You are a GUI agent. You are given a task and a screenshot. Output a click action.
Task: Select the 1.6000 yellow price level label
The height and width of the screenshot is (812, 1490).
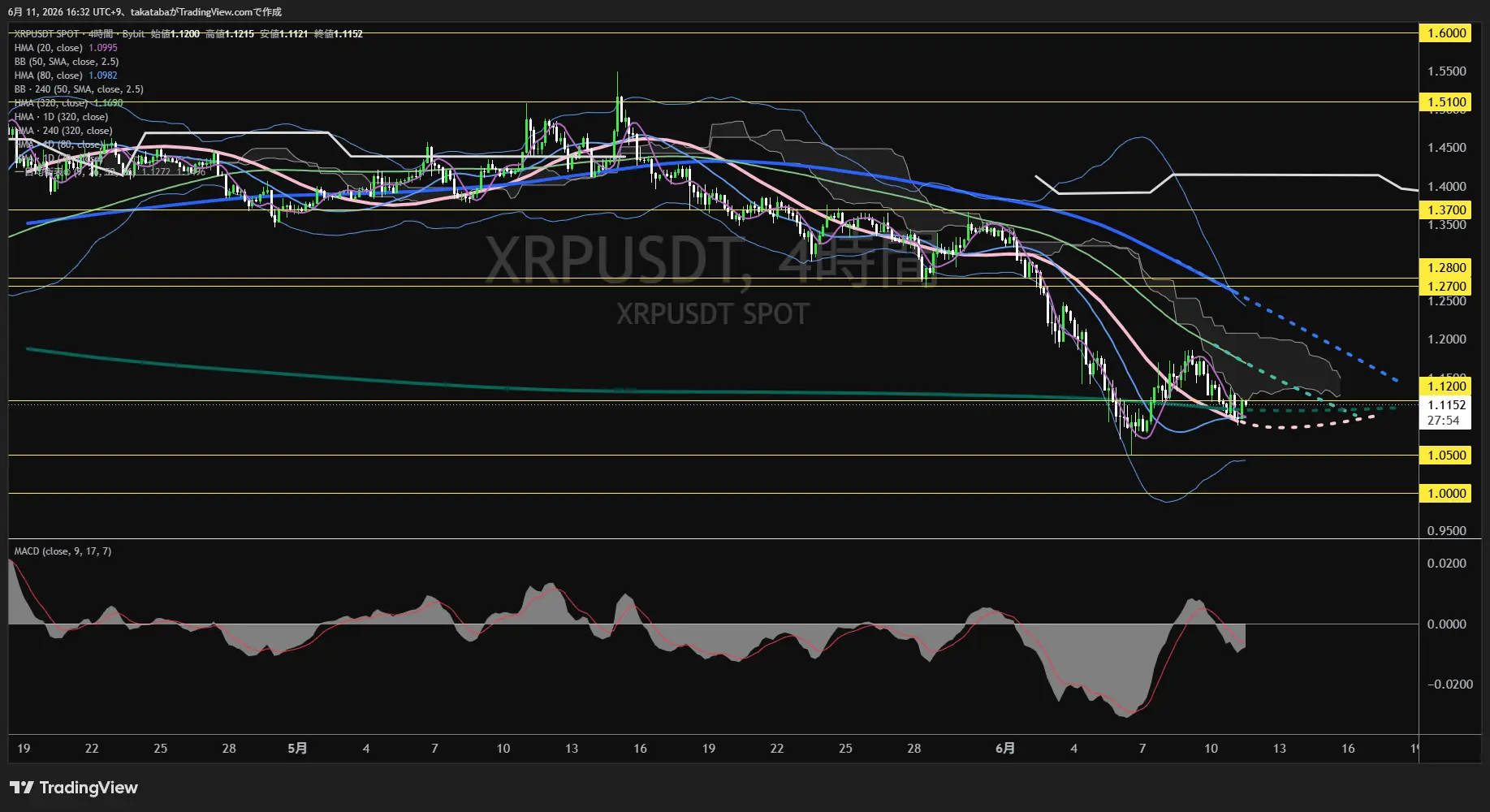[1446, 33]
